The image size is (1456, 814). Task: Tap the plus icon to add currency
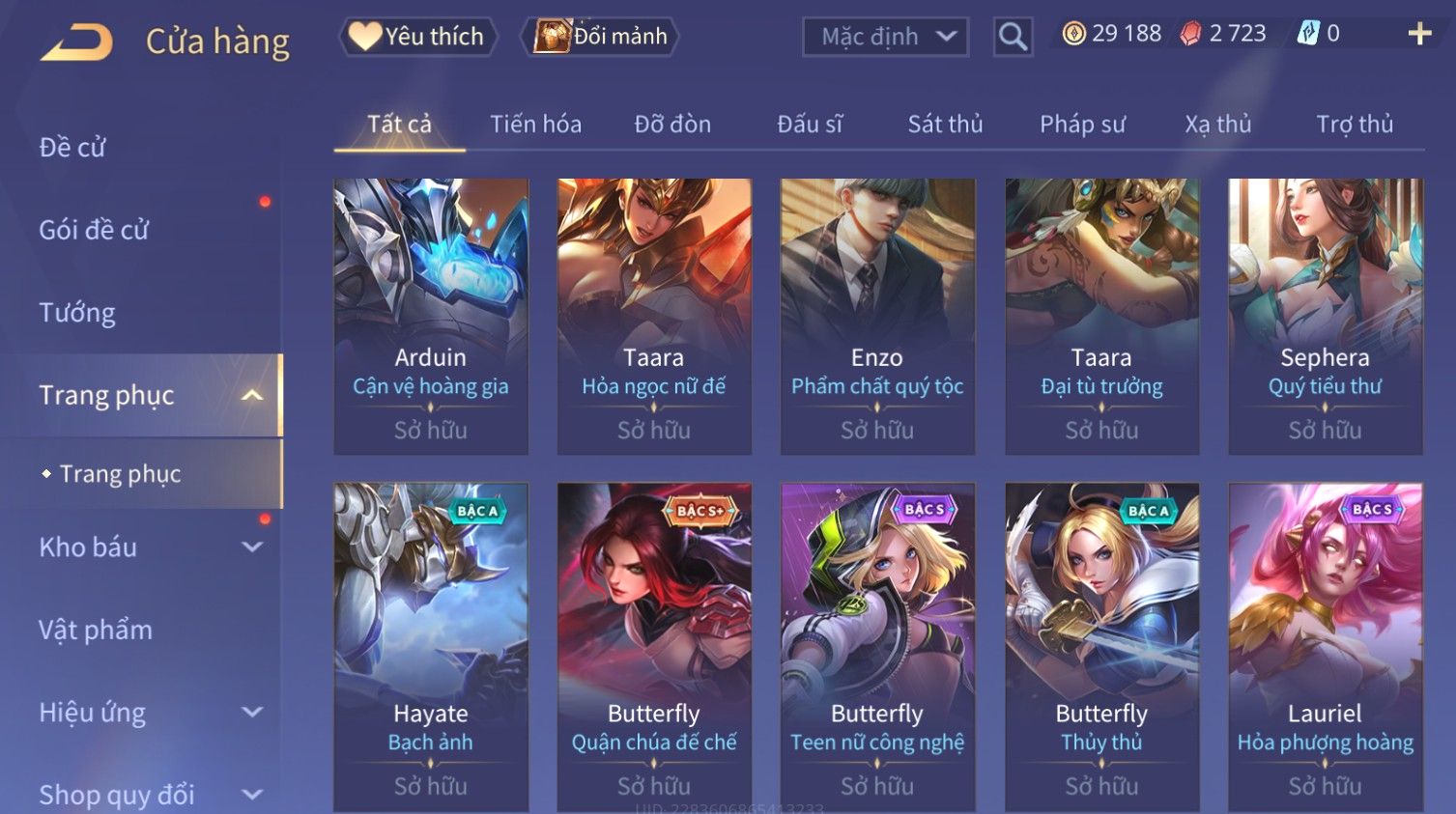[x=1419, y=35]
